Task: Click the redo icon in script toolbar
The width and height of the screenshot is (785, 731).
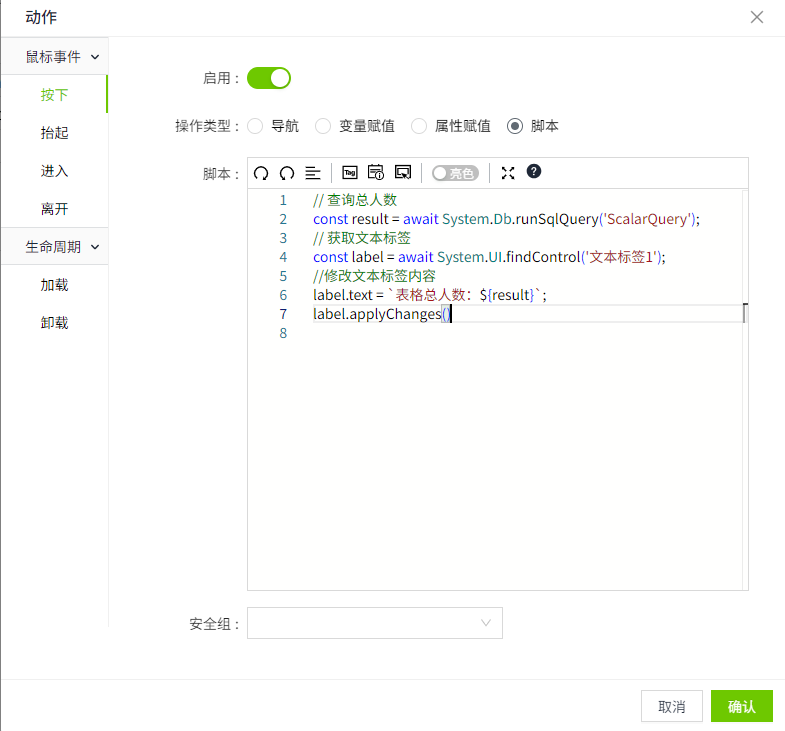Action: [x=287, y=173]
